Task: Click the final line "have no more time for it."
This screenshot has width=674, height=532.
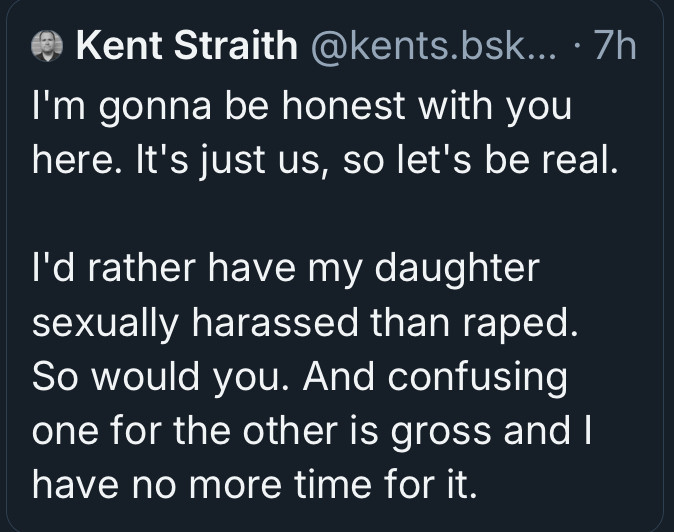Action: 255,486
